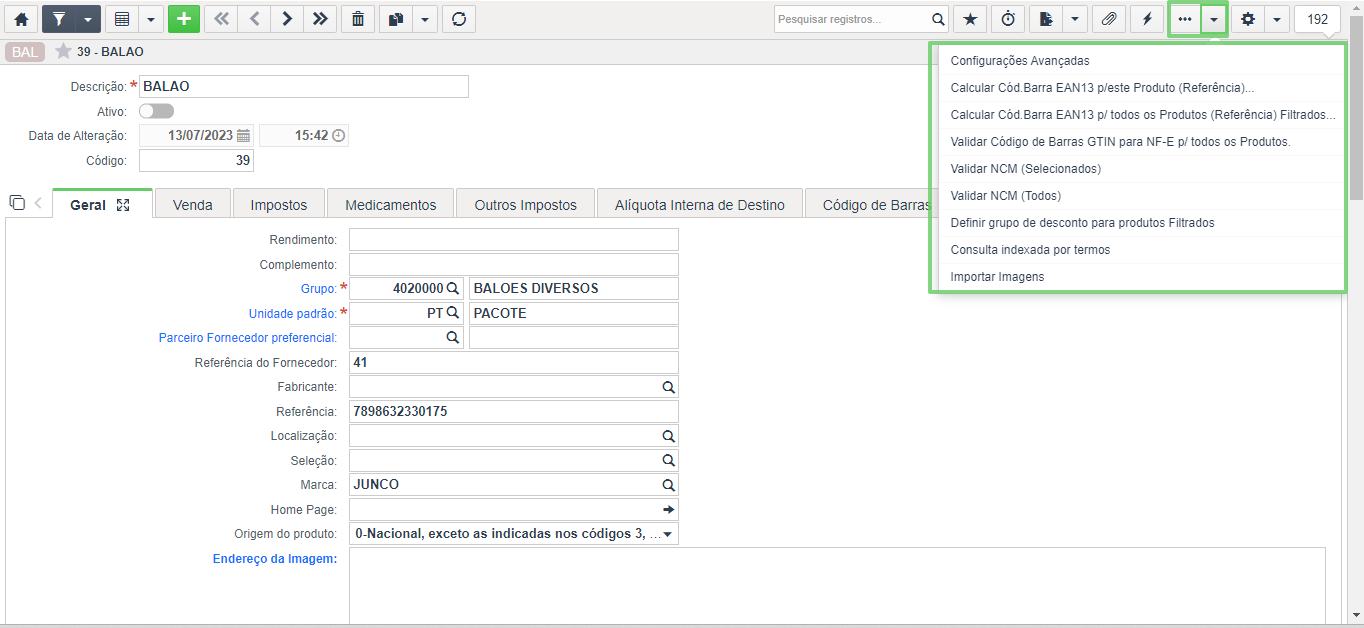Click the 192 record counter
This screenshot has height=628, width=1364.
coord(1318,19)
